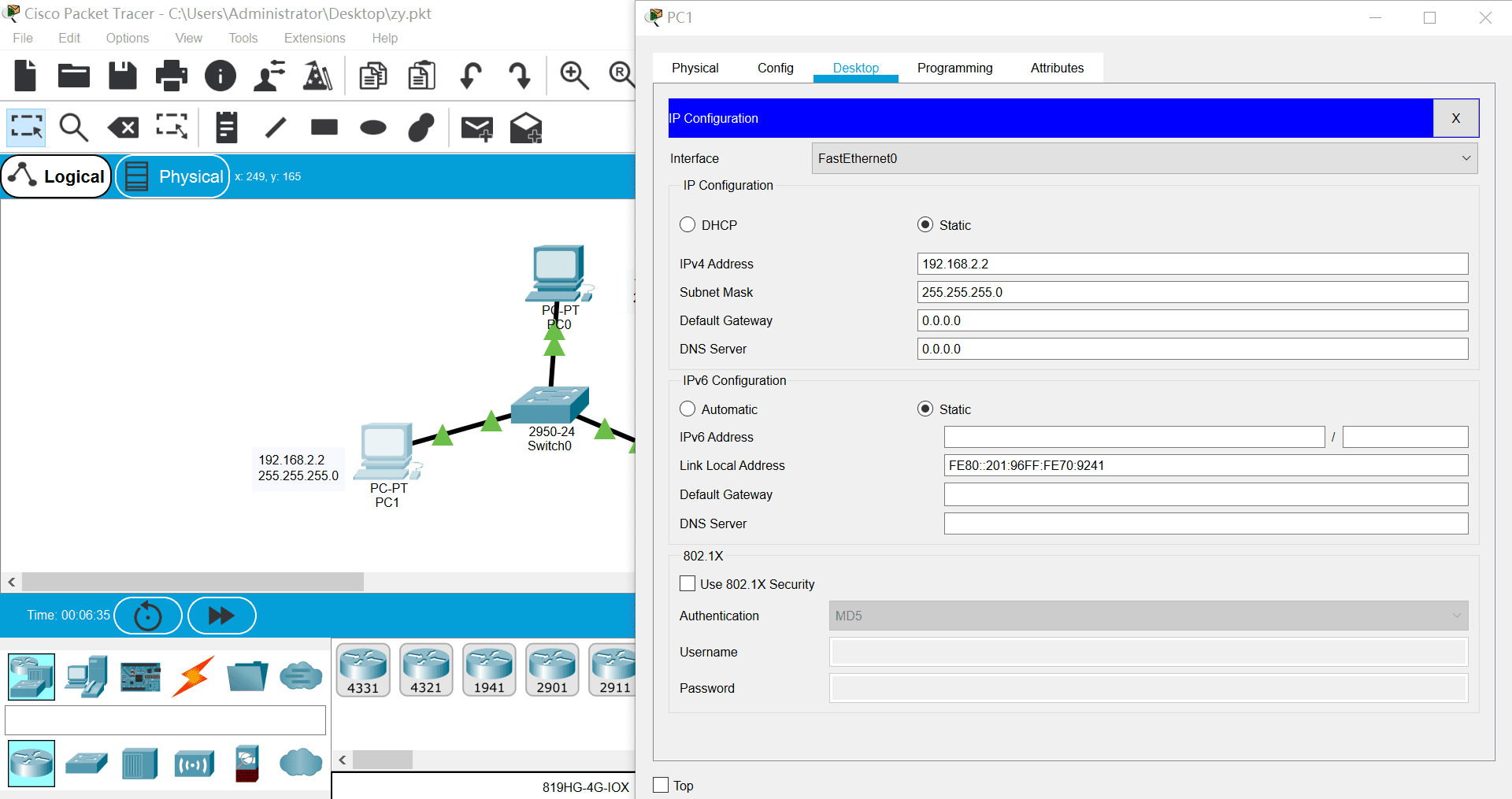Pick the 2901 router model
This screenshot has width=1512, height=799.
(552, 670)
